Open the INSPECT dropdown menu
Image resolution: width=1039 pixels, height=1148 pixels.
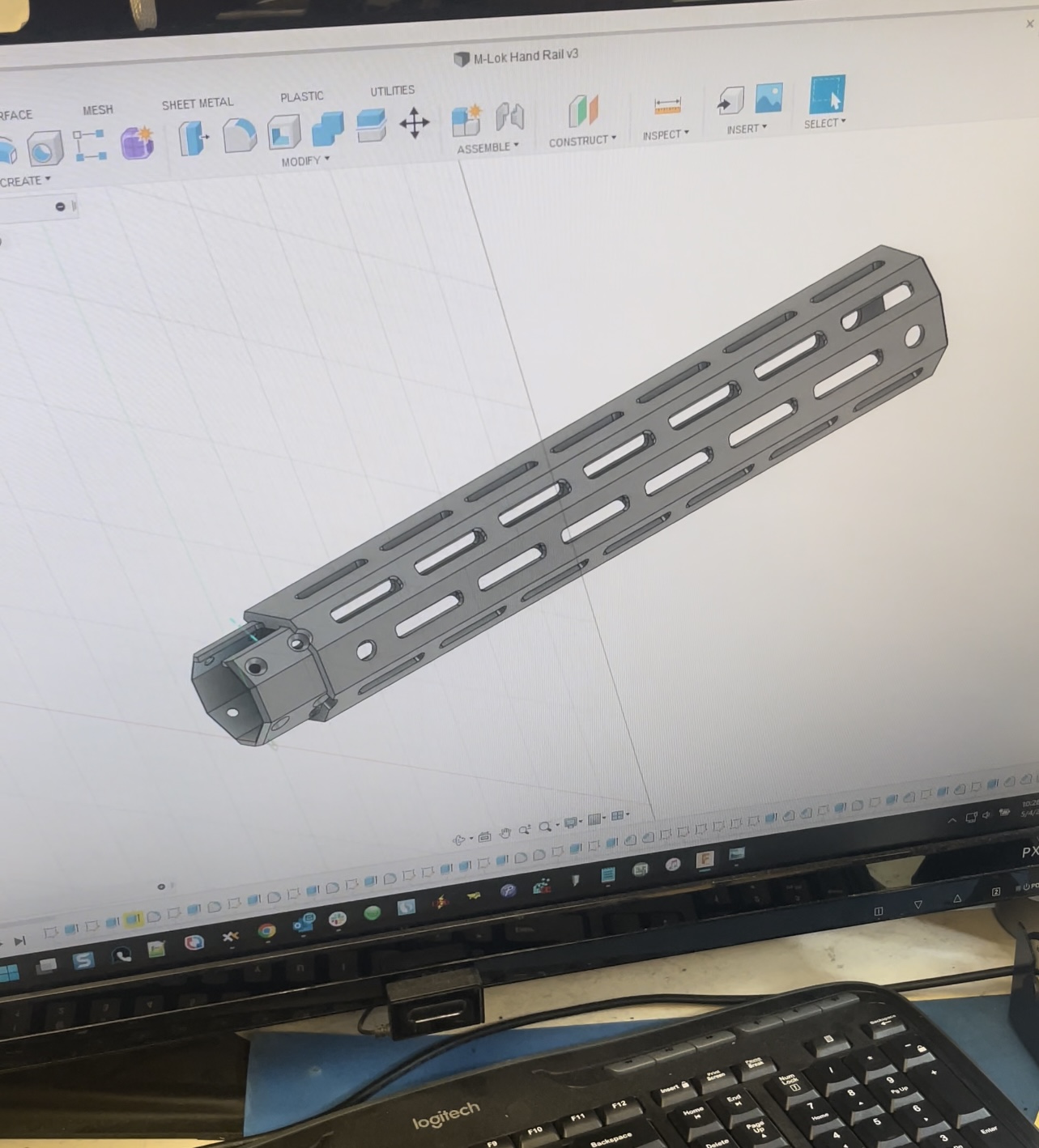665,134
